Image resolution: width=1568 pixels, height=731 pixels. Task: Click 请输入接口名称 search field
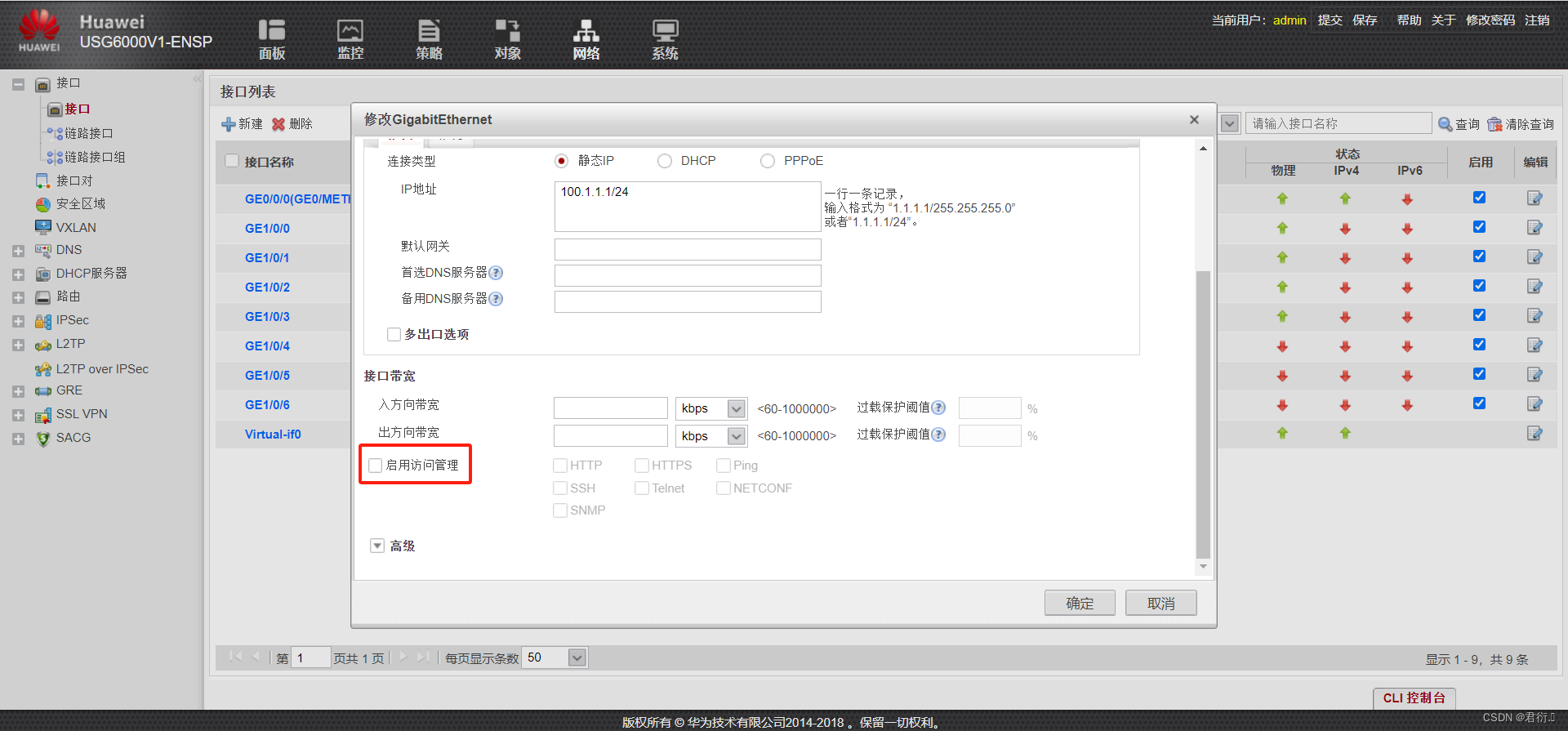point(1339,123)
